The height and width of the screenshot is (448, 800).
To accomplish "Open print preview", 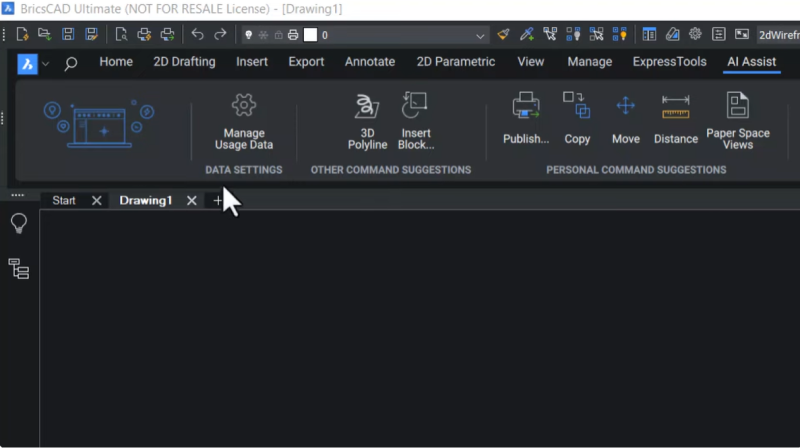I will coord(121,35).
